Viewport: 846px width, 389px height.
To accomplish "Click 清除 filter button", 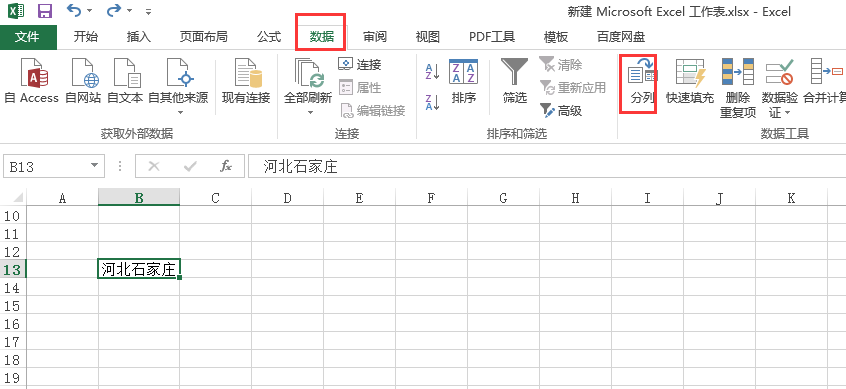I will tap(561, 65).
